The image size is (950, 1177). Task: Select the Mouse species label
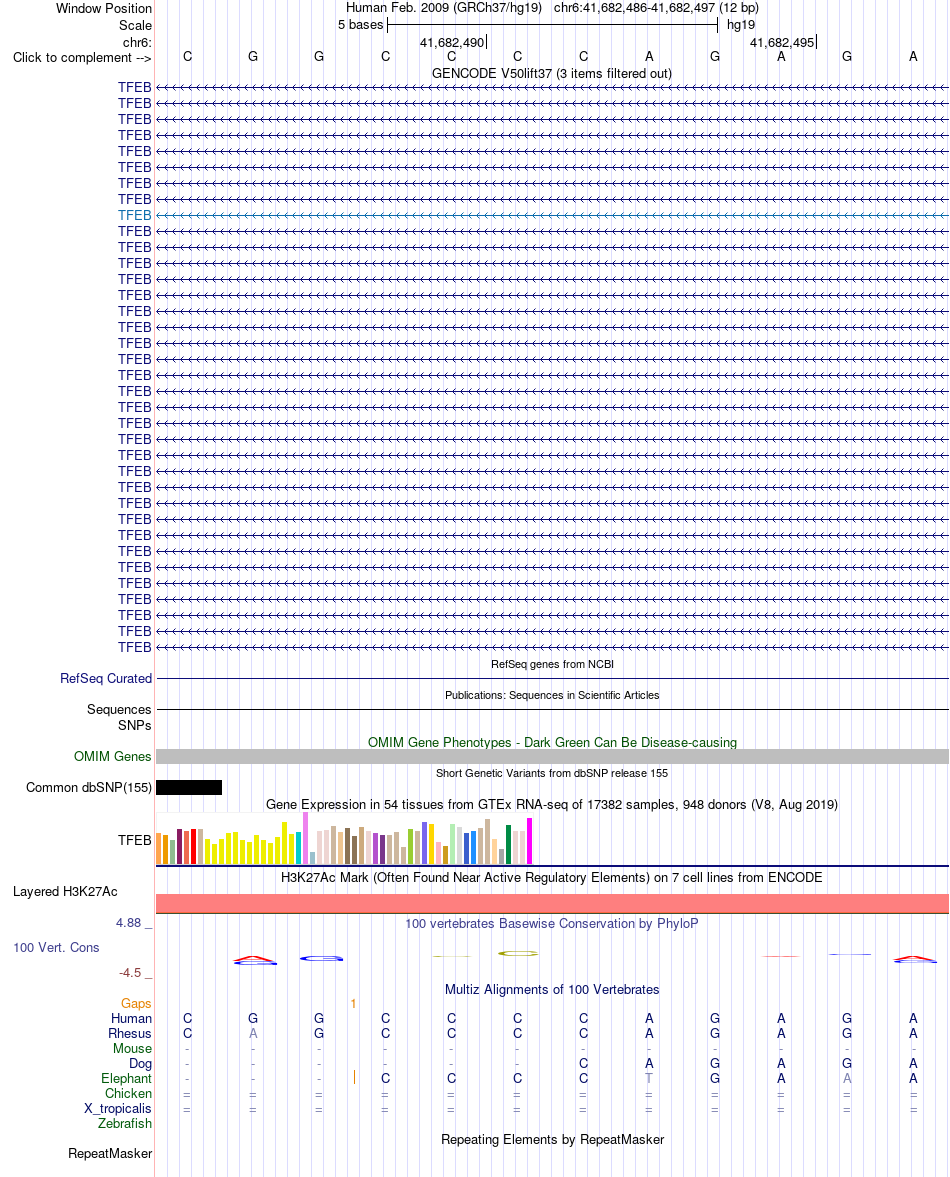pos(132,1049)
